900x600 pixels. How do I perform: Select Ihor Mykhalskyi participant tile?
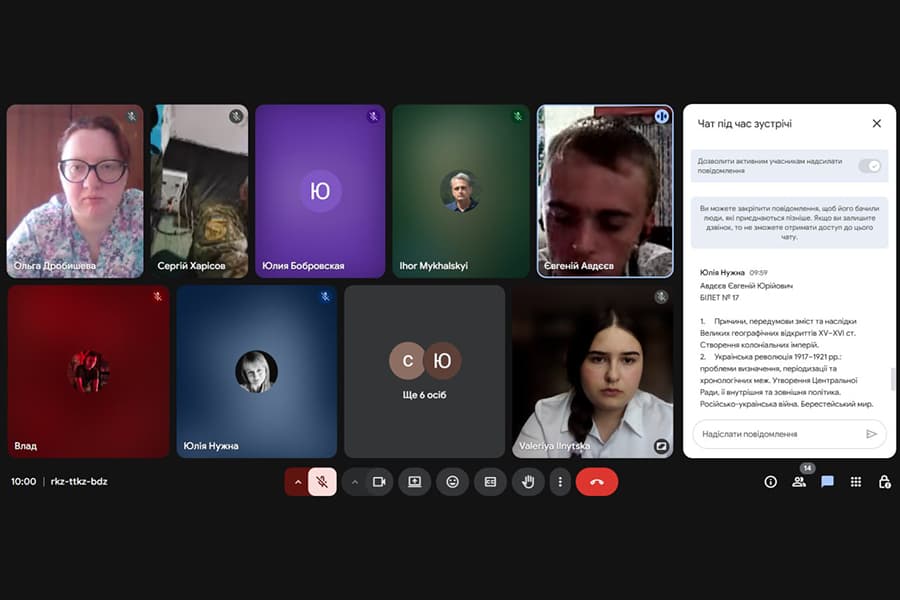461,191
